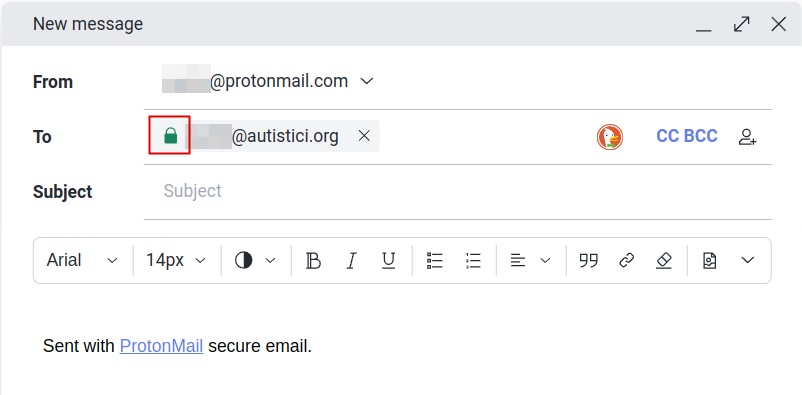Click into the Subject input field
The width and height of the screenshot is (802, 395).
coord(457,191)
